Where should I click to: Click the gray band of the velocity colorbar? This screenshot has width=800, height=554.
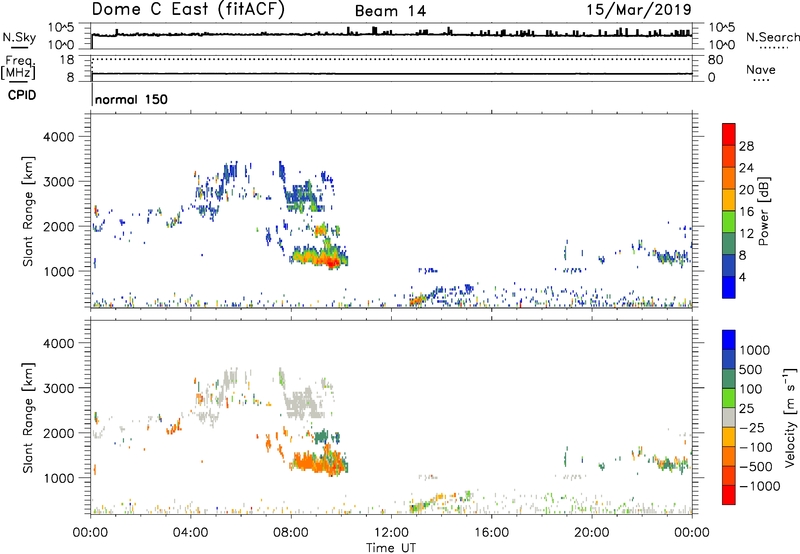pyautogui.click(x=729, y=417)
